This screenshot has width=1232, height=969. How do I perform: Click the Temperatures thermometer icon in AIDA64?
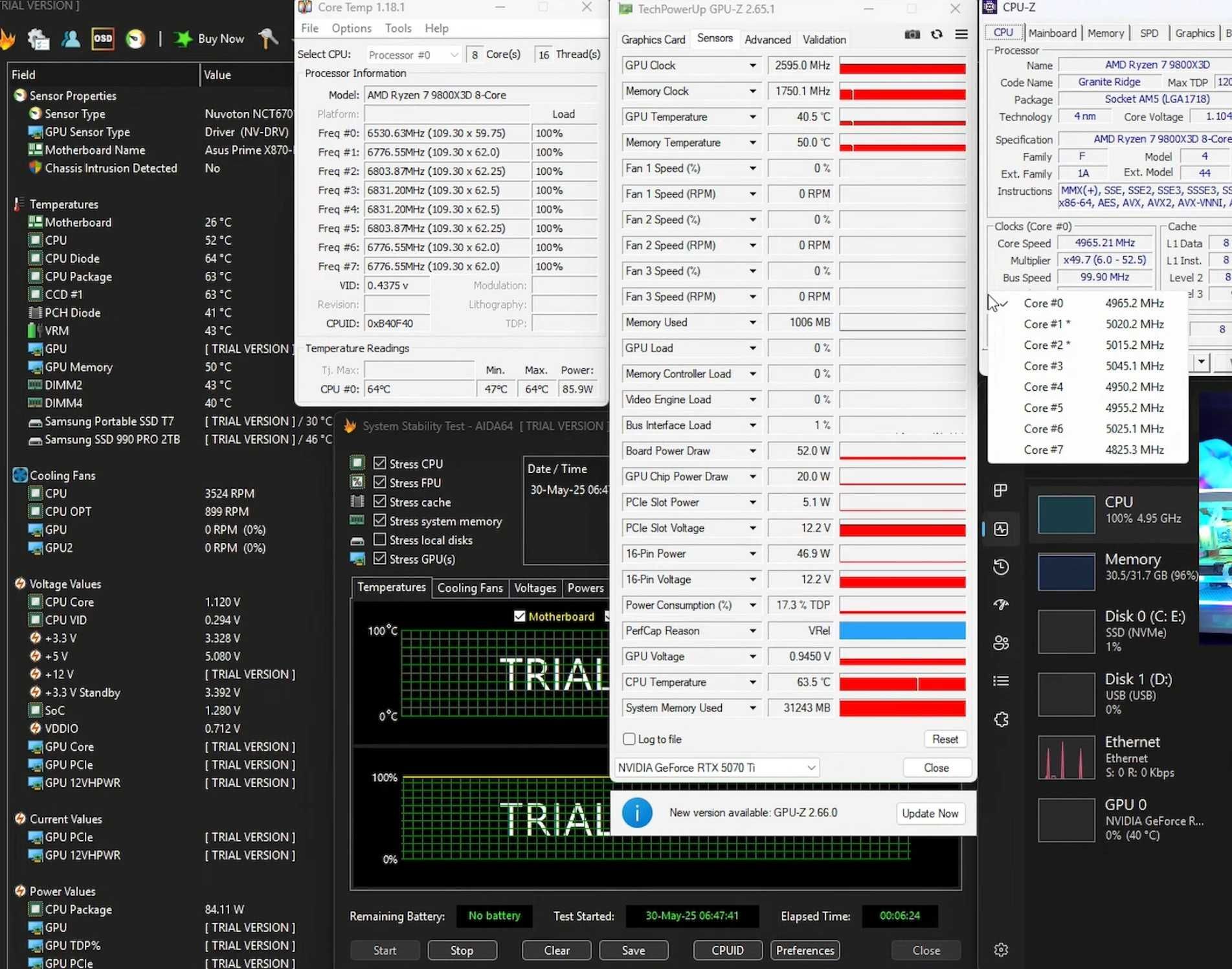tap(19, 205)
